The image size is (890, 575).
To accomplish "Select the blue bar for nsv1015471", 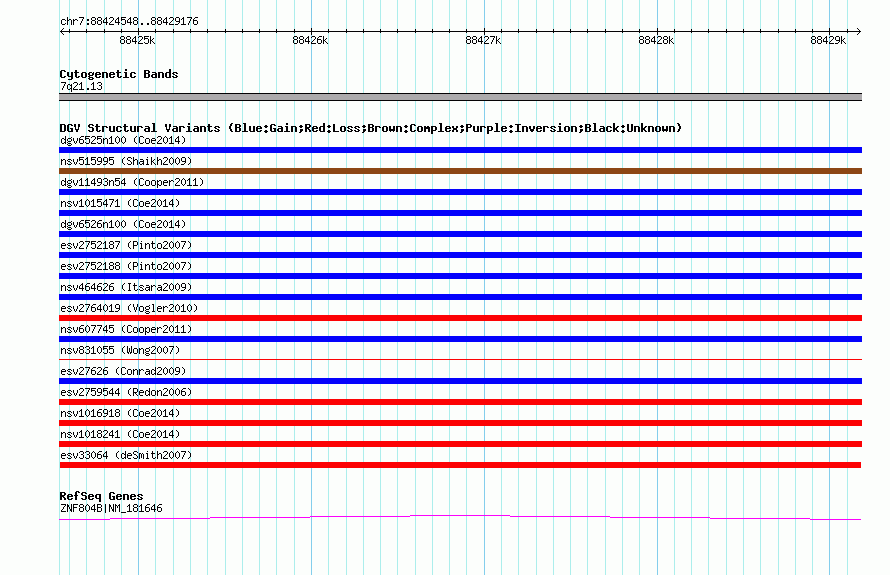I will click(460, 213).
